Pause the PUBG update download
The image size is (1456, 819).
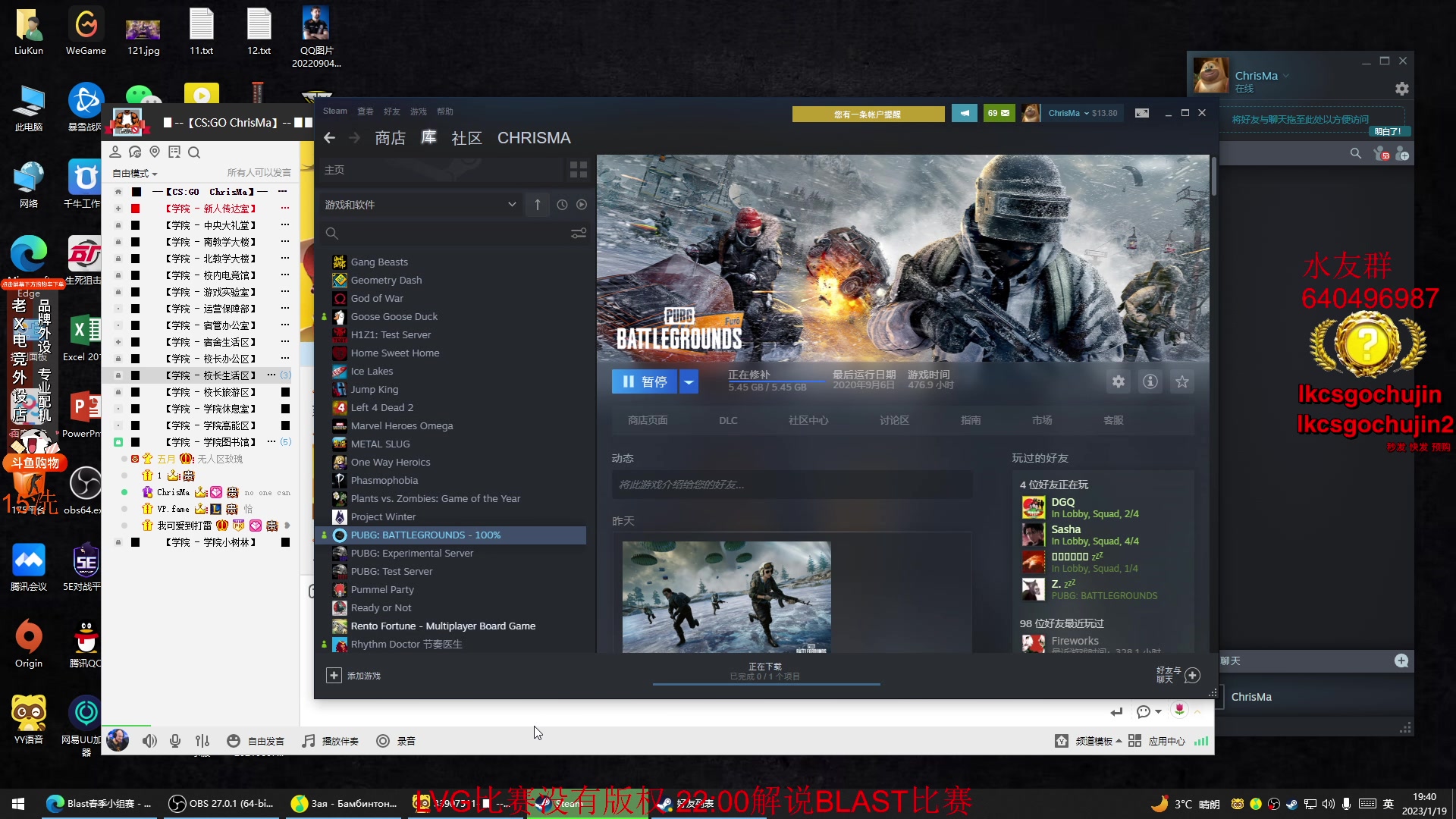point(645,381)
